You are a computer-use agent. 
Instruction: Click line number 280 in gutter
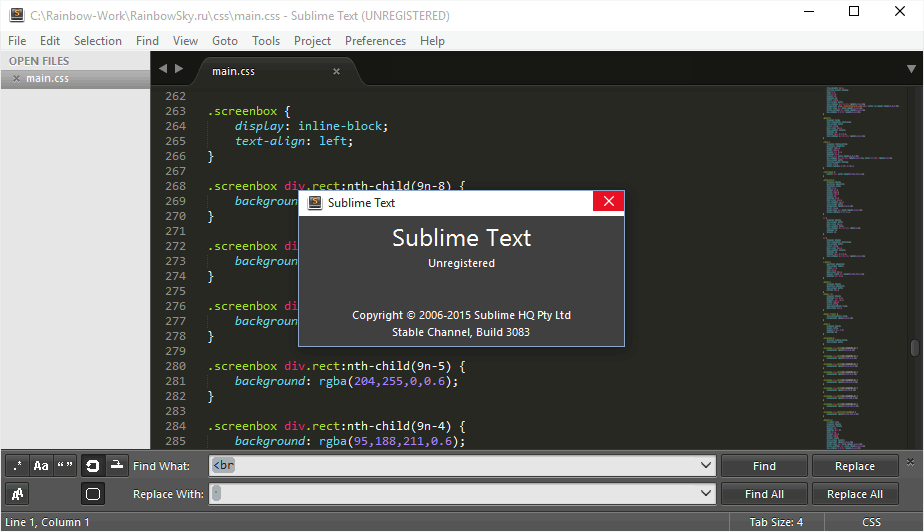coord(175,366)
